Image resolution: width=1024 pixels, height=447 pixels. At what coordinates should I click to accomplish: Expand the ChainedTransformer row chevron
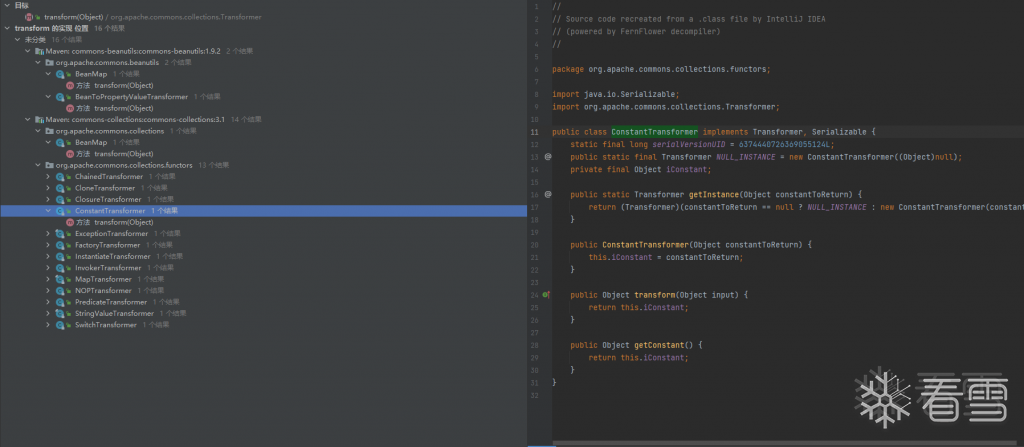point(48,176)
